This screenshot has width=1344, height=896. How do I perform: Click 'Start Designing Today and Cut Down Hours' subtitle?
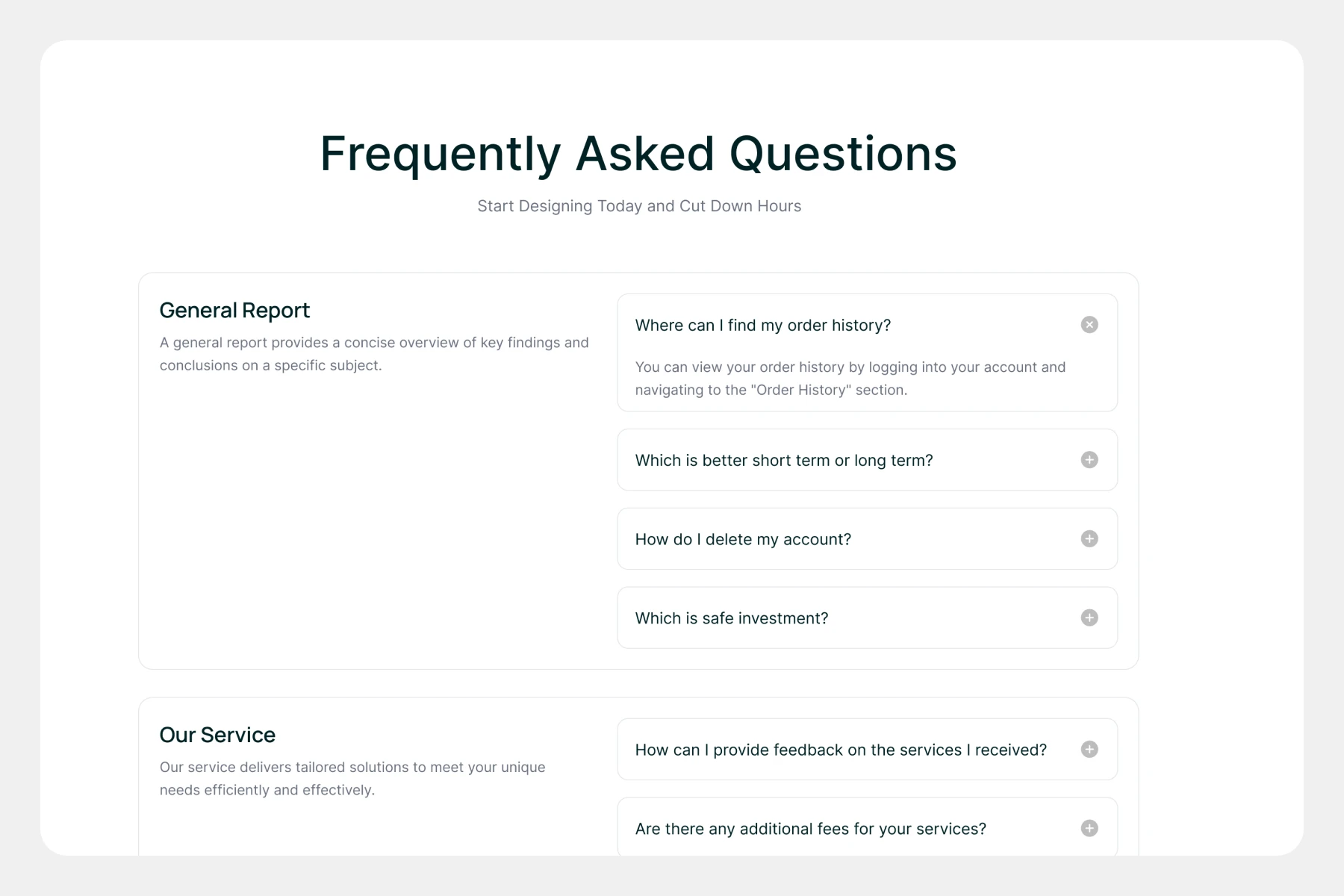[x=639, y=206]
